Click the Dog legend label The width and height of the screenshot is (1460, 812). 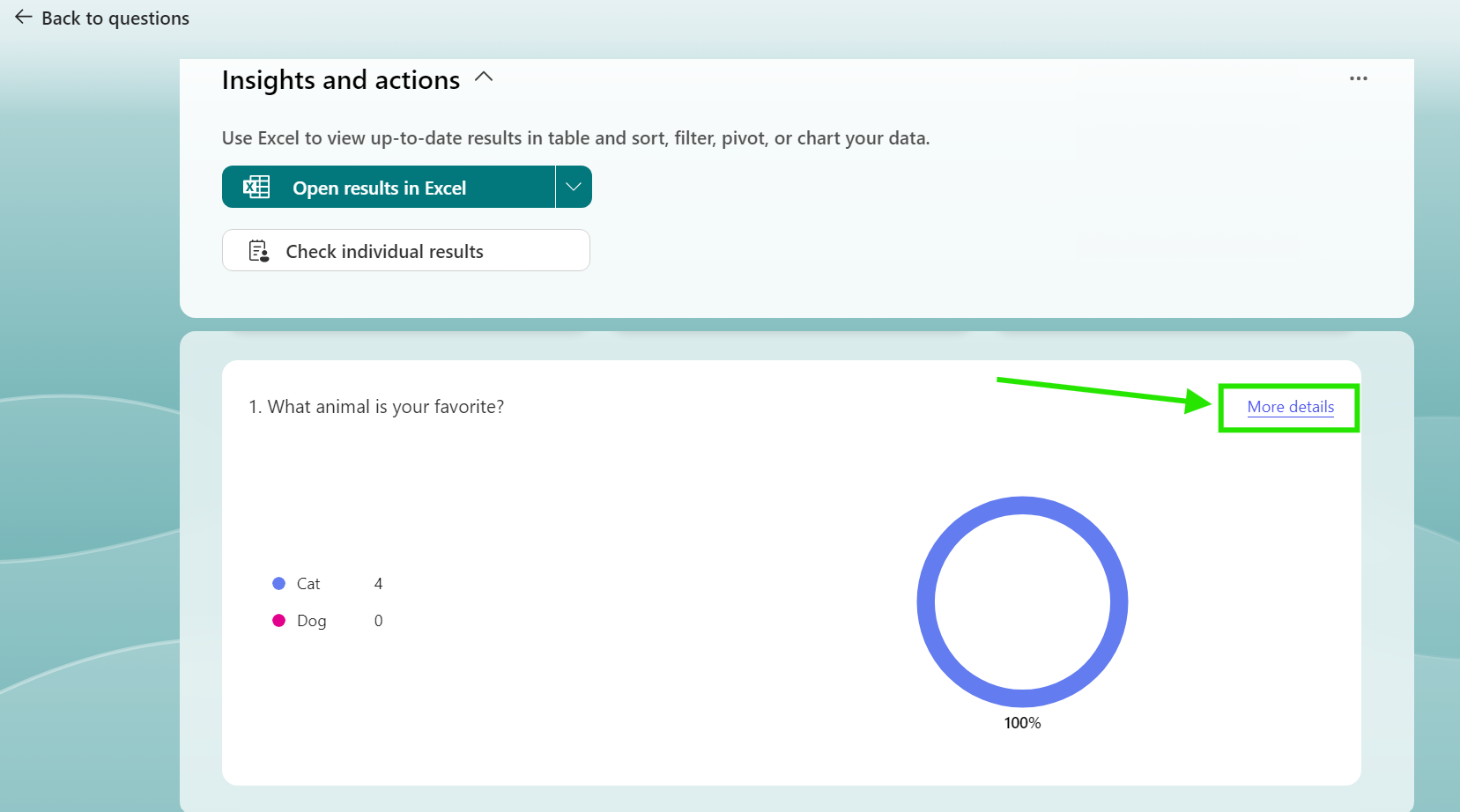(312, 621)
